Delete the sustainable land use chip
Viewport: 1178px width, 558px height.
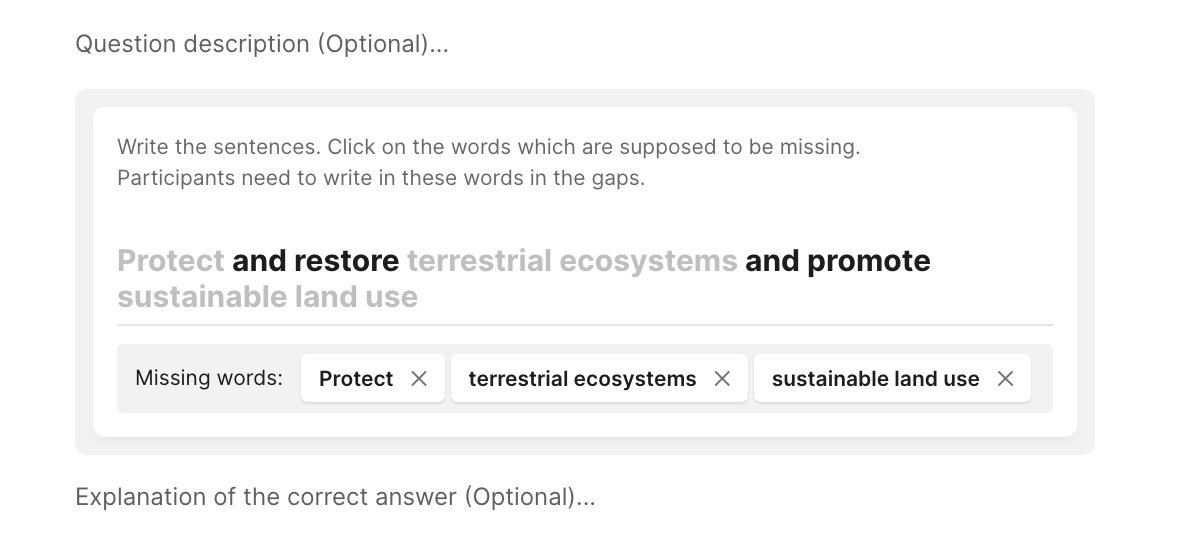[x=1005, y=379]
